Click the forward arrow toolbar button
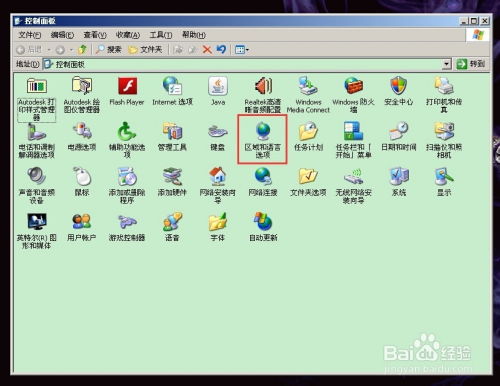 (x=60, y=50)
